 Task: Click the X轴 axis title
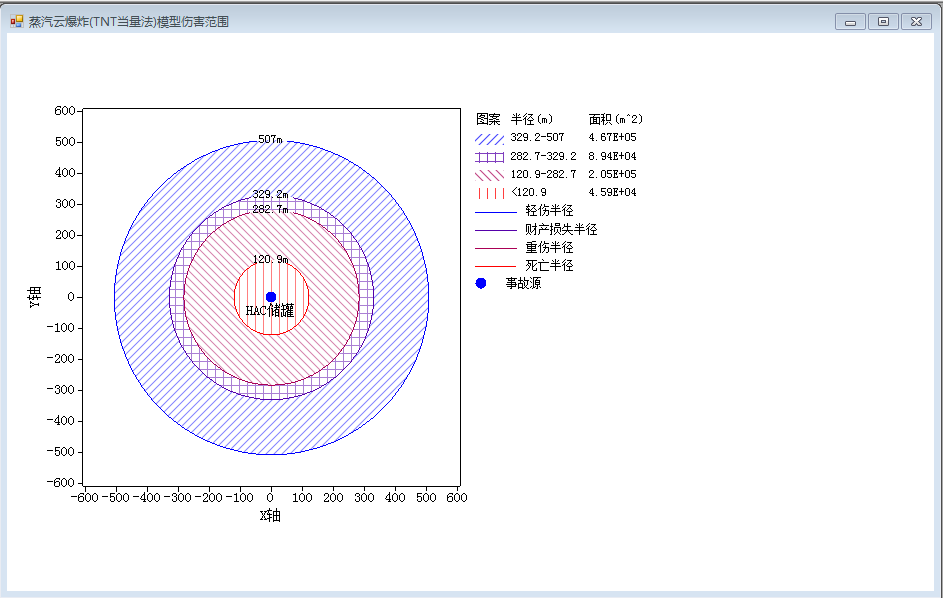270,516
